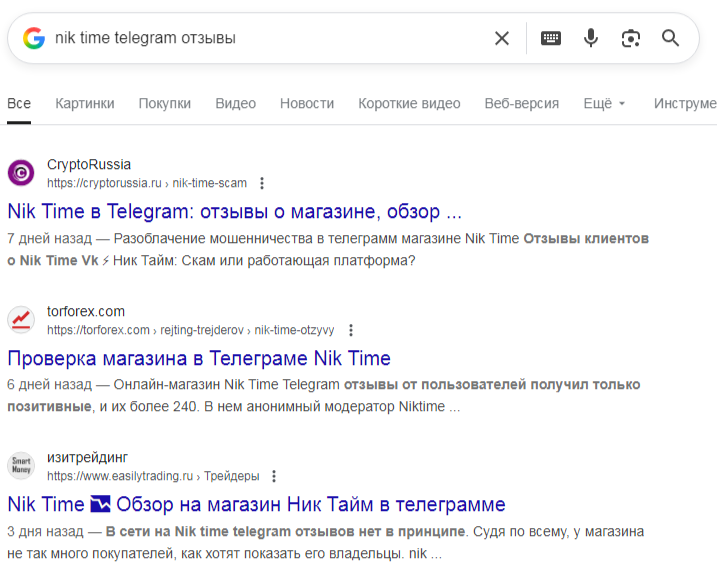Click snippet text starting '6 дней назад'

(x=324, y=395)
